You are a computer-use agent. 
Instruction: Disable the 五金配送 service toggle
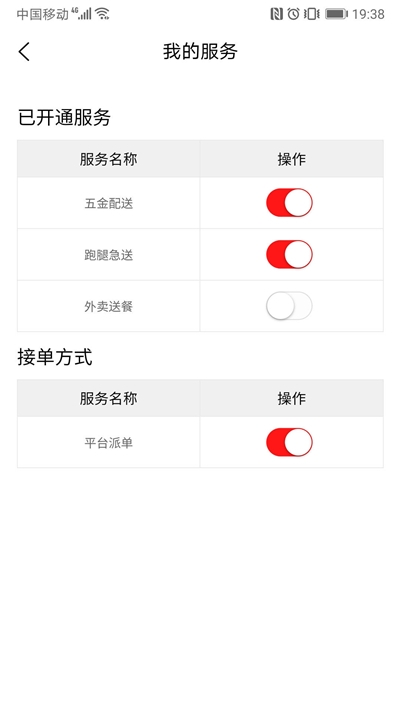coord(289,203)
